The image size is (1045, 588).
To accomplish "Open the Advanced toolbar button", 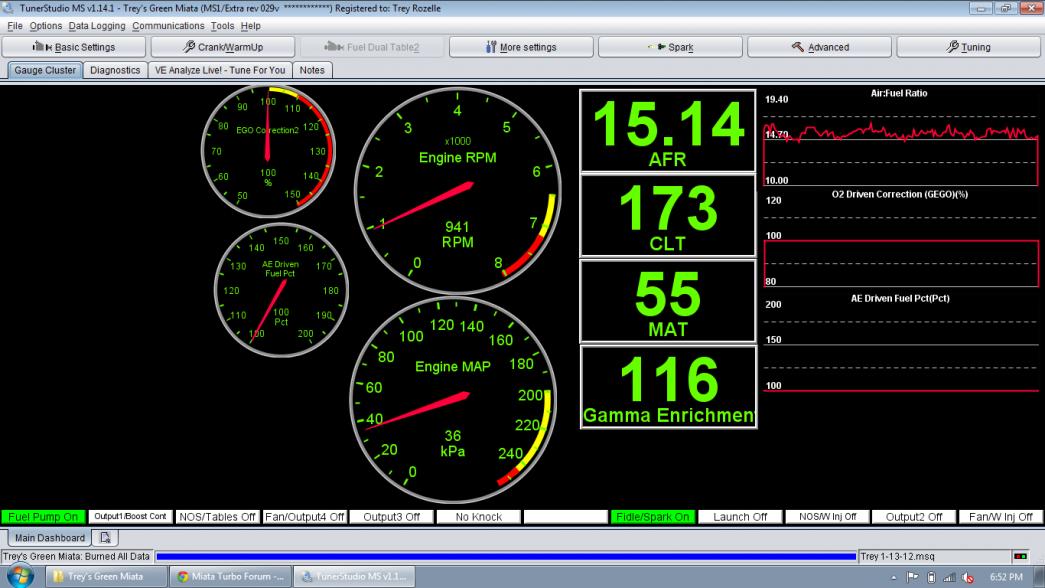I will point(819,47).
